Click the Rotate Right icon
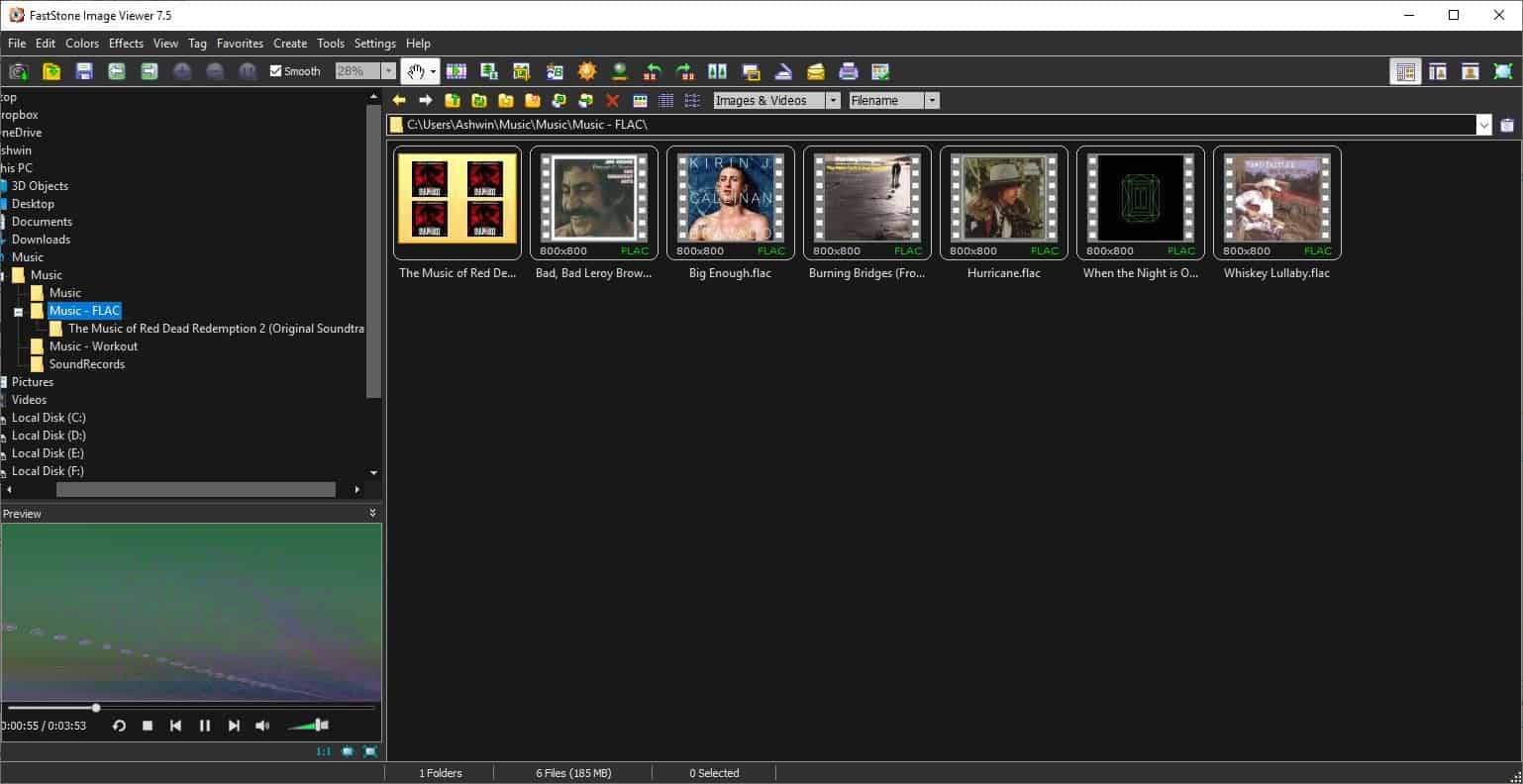 [x=685, y=71]
